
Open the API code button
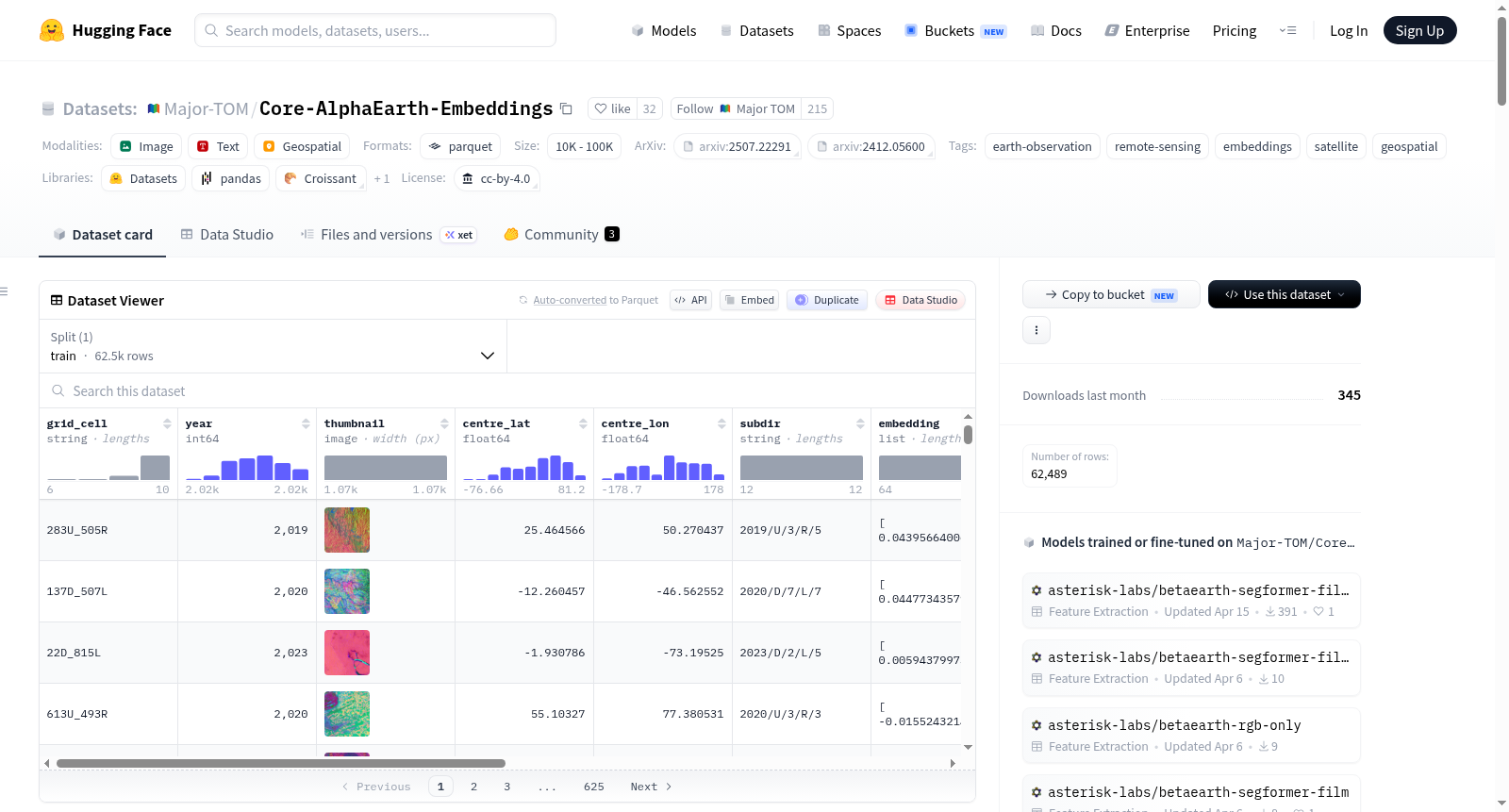[x=690, y=300]
